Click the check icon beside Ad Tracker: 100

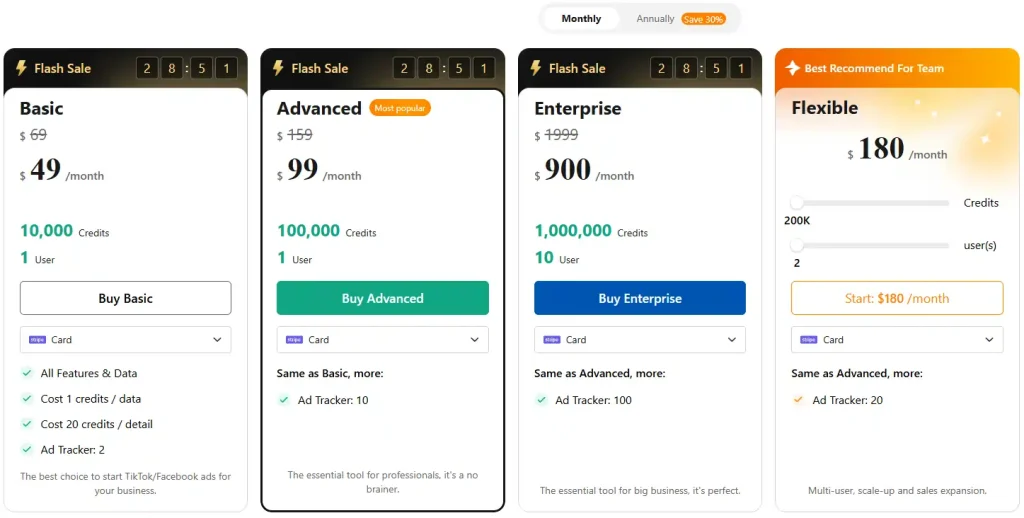click(541, 400)
